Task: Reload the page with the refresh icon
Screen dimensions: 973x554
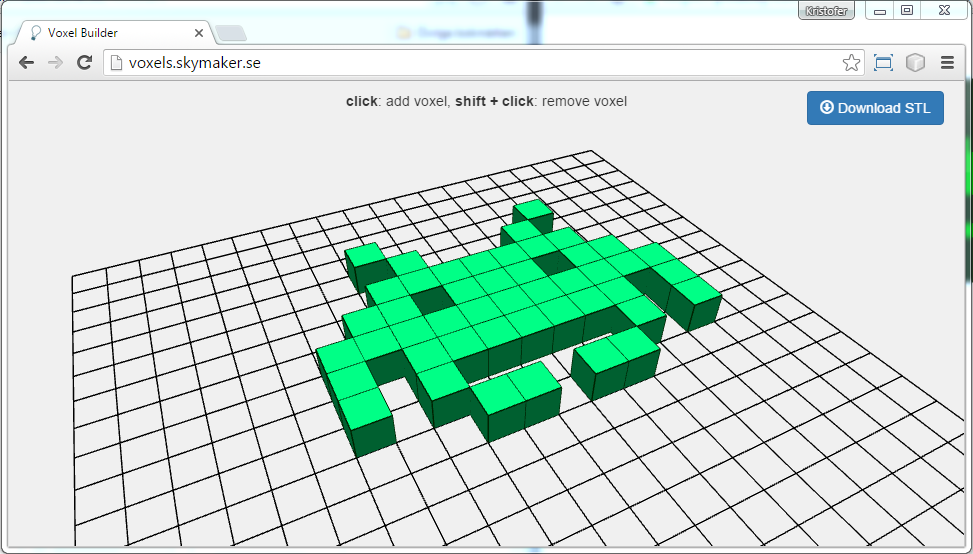Action: (84, 62)
